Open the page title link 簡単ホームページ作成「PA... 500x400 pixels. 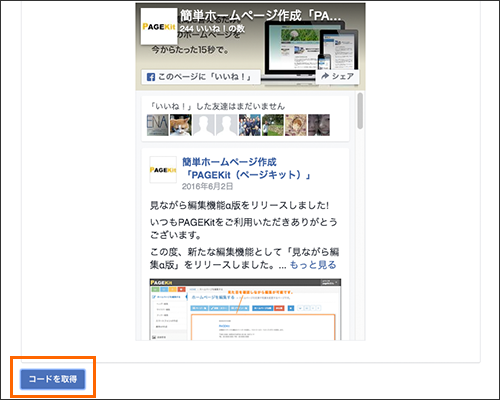click(x=261, y=16)
